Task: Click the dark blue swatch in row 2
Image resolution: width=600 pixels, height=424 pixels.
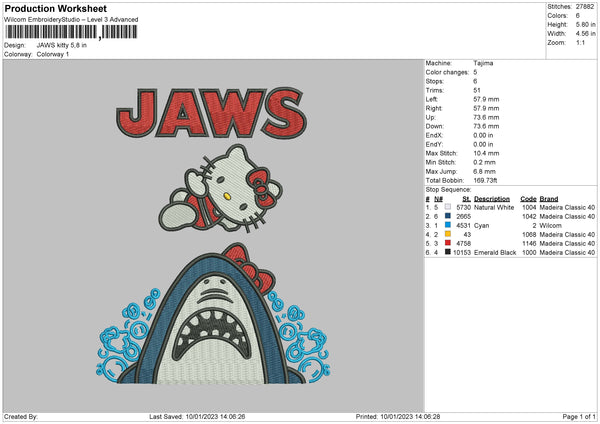Action: pos(448,216)
